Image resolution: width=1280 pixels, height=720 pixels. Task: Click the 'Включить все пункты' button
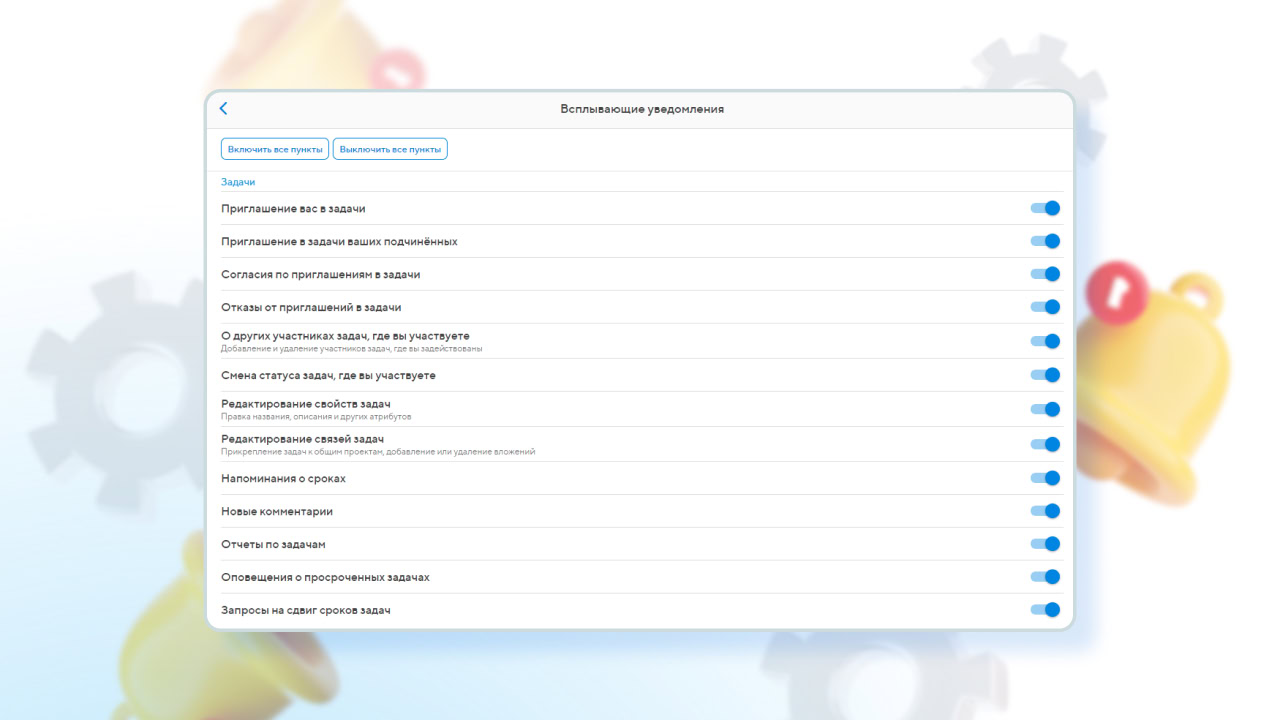pyautogui.click(x=275, y=149)
